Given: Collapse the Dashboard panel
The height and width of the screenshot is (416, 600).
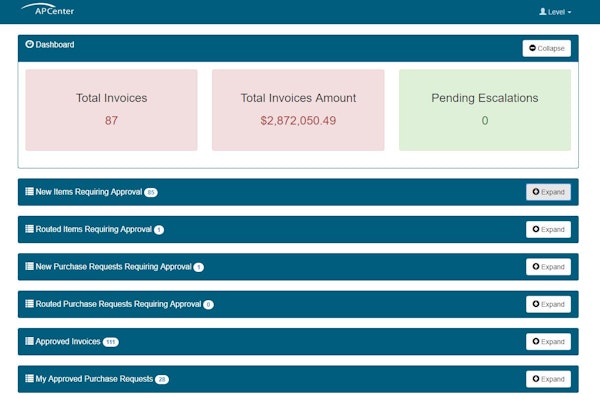Looking at the screenshot, I should tap(546, 48).
